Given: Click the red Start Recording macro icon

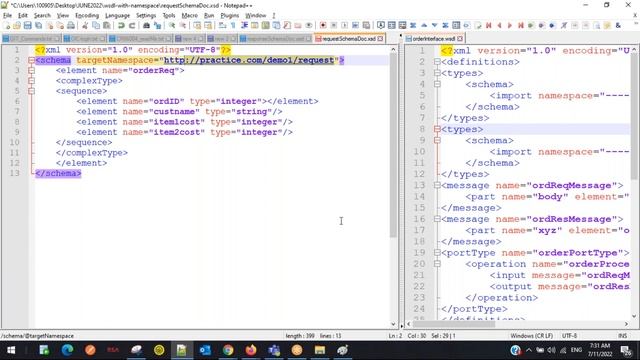Looking at the screenshot, I should click(x=323, y=25).
